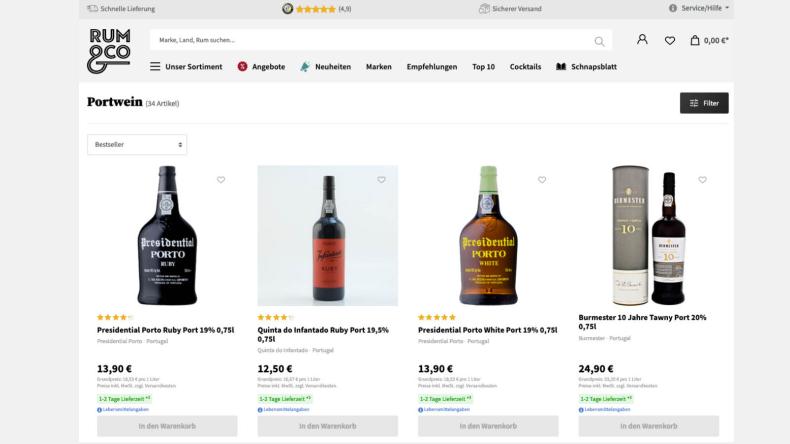The height and width of the screenshot is (444, 790).
Task: Open the Top 10 page
Action: coord(483,67)
